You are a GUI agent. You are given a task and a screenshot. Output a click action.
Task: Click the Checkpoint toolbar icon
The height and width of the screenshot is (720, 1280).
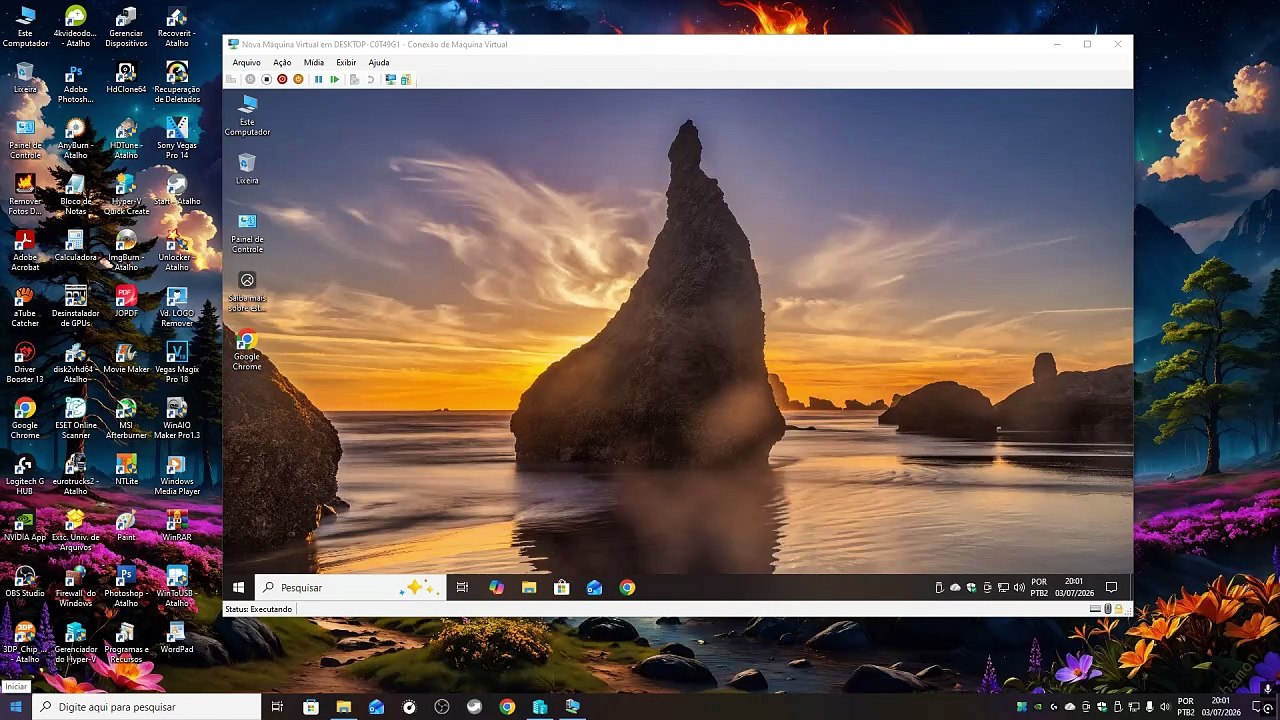tap(354, 79)
